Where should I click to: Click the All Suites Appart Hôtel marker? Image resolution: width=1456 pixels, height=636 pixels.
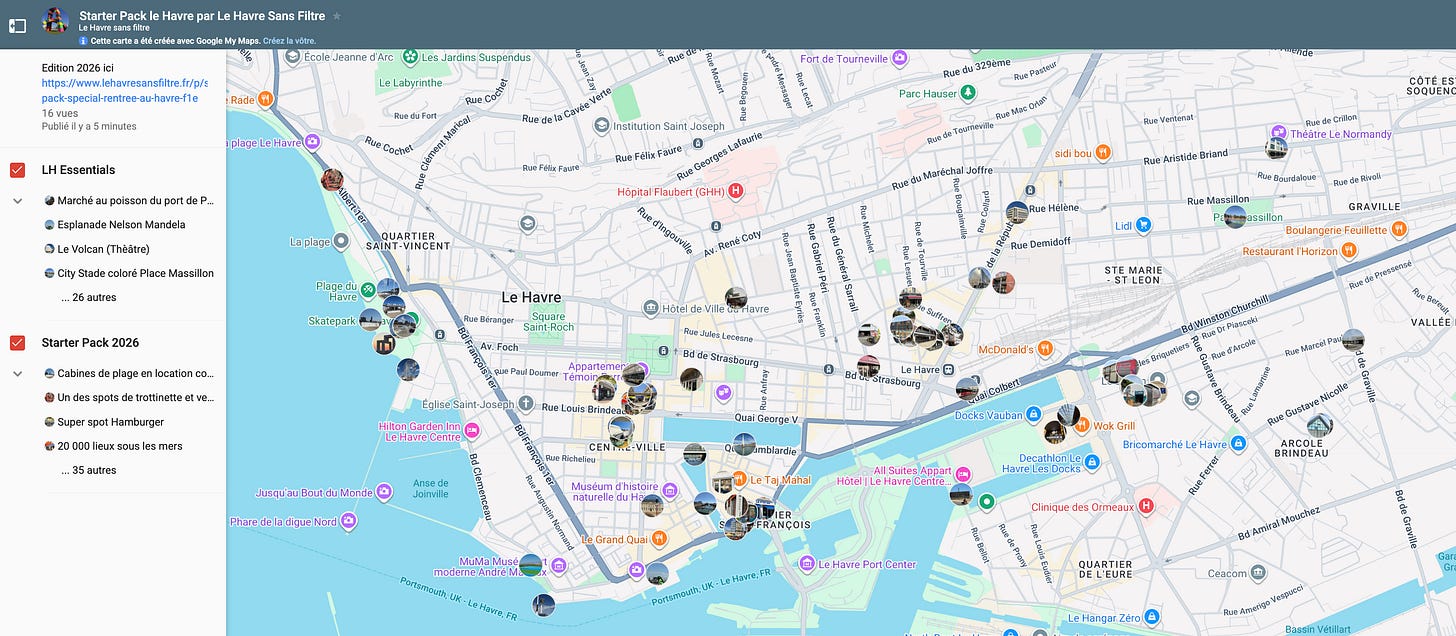tap(962, 474)
